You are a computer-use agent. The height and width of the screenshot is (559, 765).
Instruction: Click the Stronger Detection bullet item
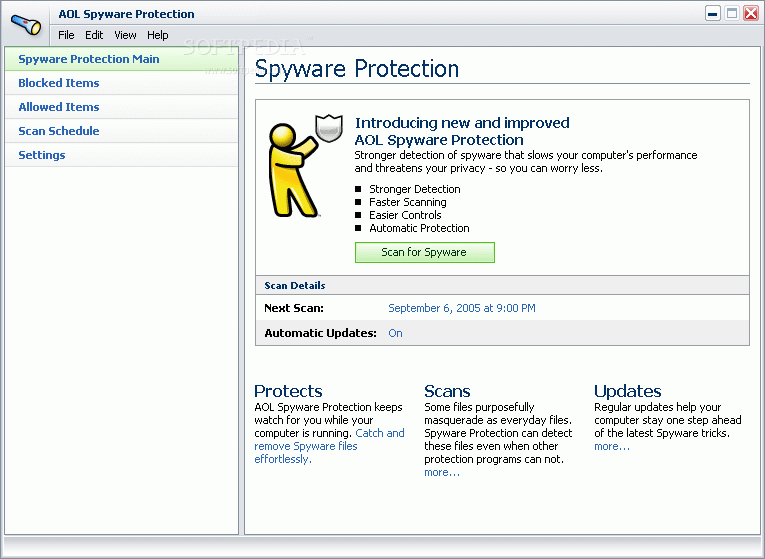pos(415,189)
